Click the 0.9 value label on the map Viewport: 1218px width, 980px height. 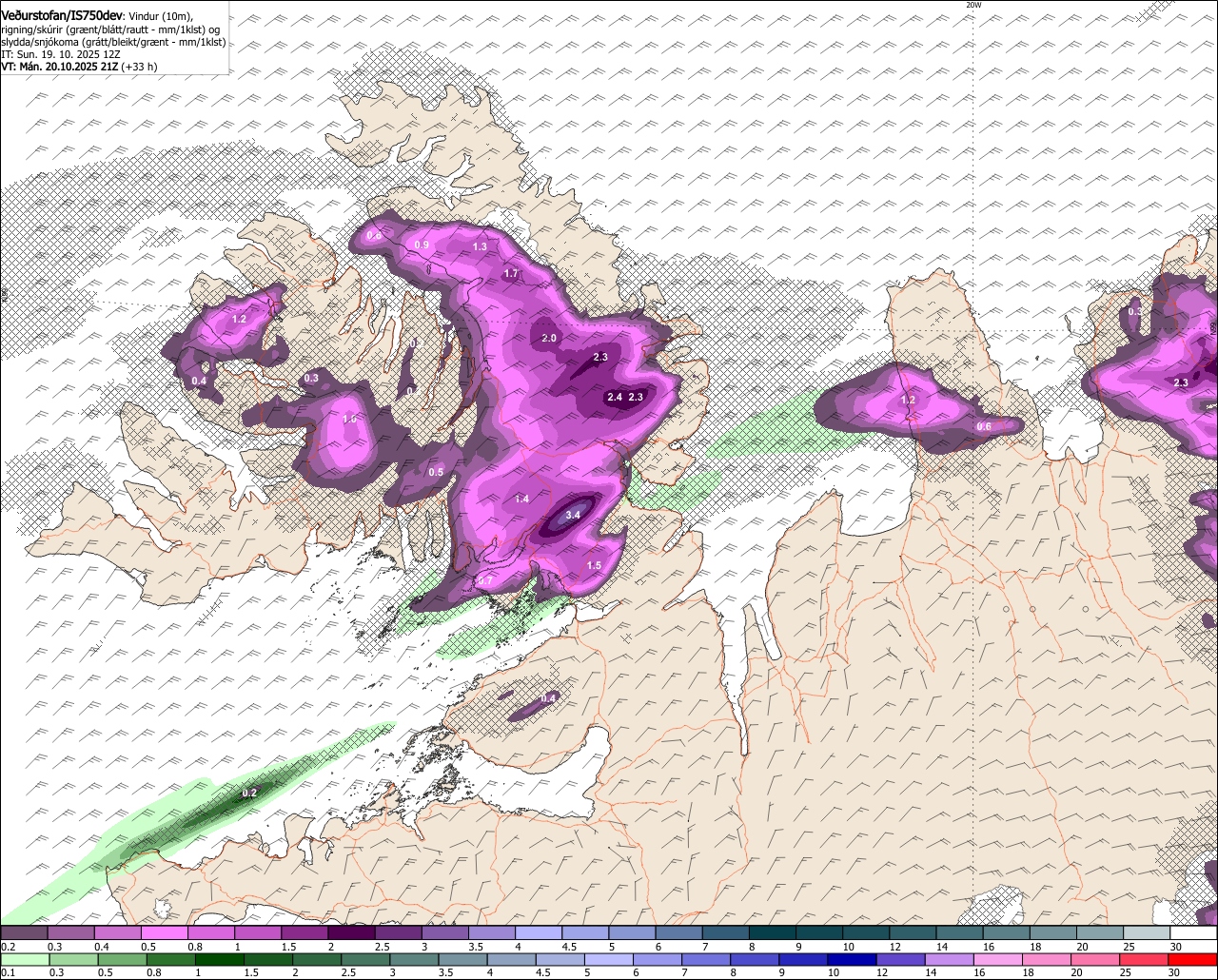[422, 245]
